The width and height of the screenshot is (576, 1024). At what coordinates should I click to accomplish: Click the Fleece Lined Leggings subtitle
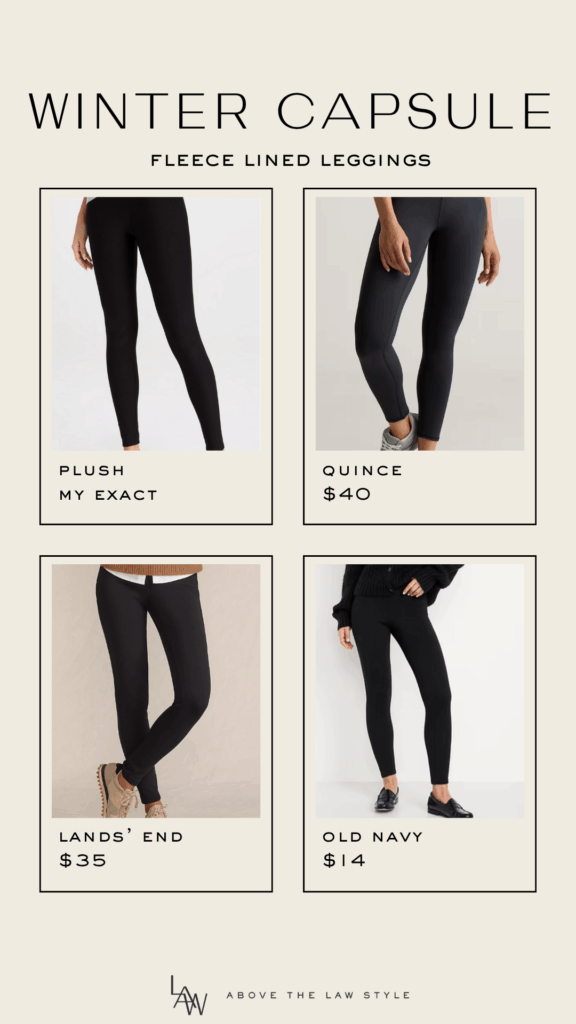[291, 160]
